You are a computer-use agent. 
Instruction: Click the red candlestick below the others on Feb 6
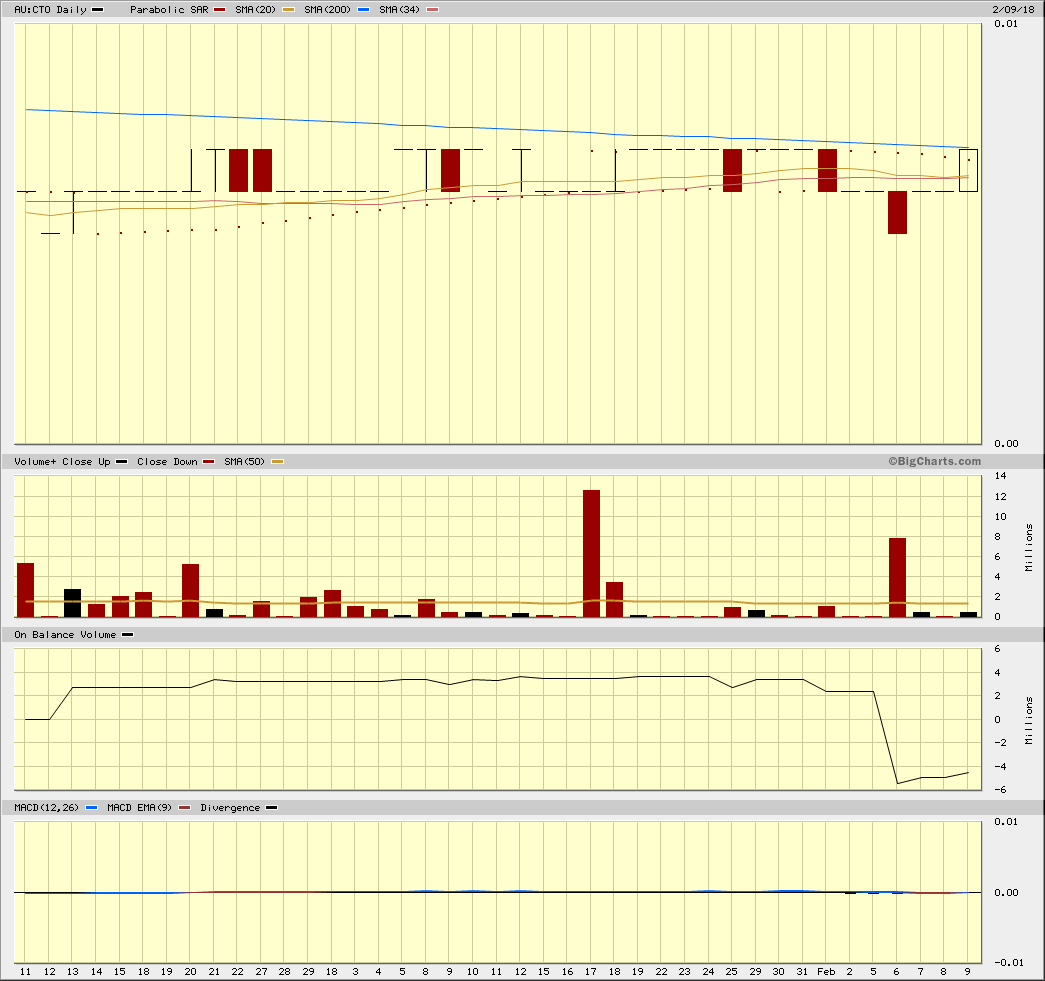tap(897, 213)
